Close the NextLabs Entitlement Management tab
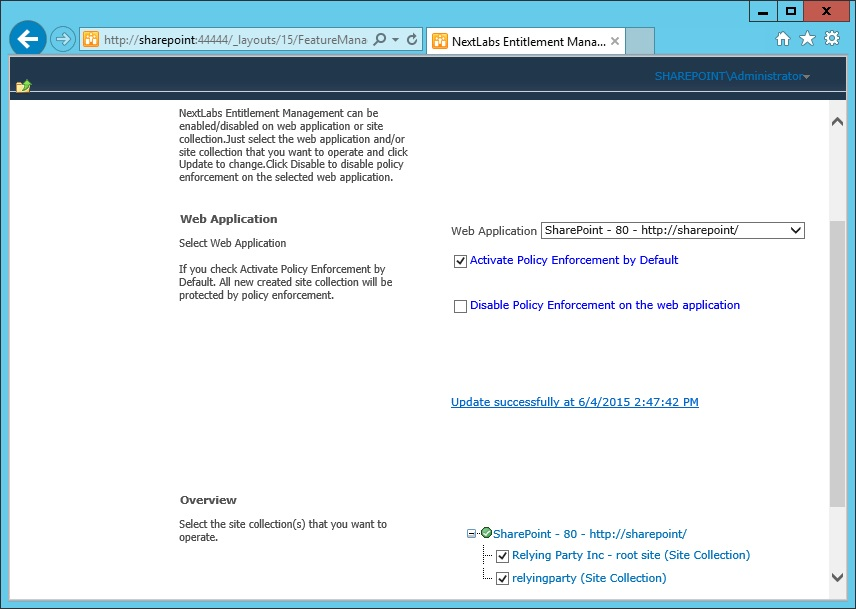This screenshot has height=609, width=856. pyautogui.click(x=615, y=41)
